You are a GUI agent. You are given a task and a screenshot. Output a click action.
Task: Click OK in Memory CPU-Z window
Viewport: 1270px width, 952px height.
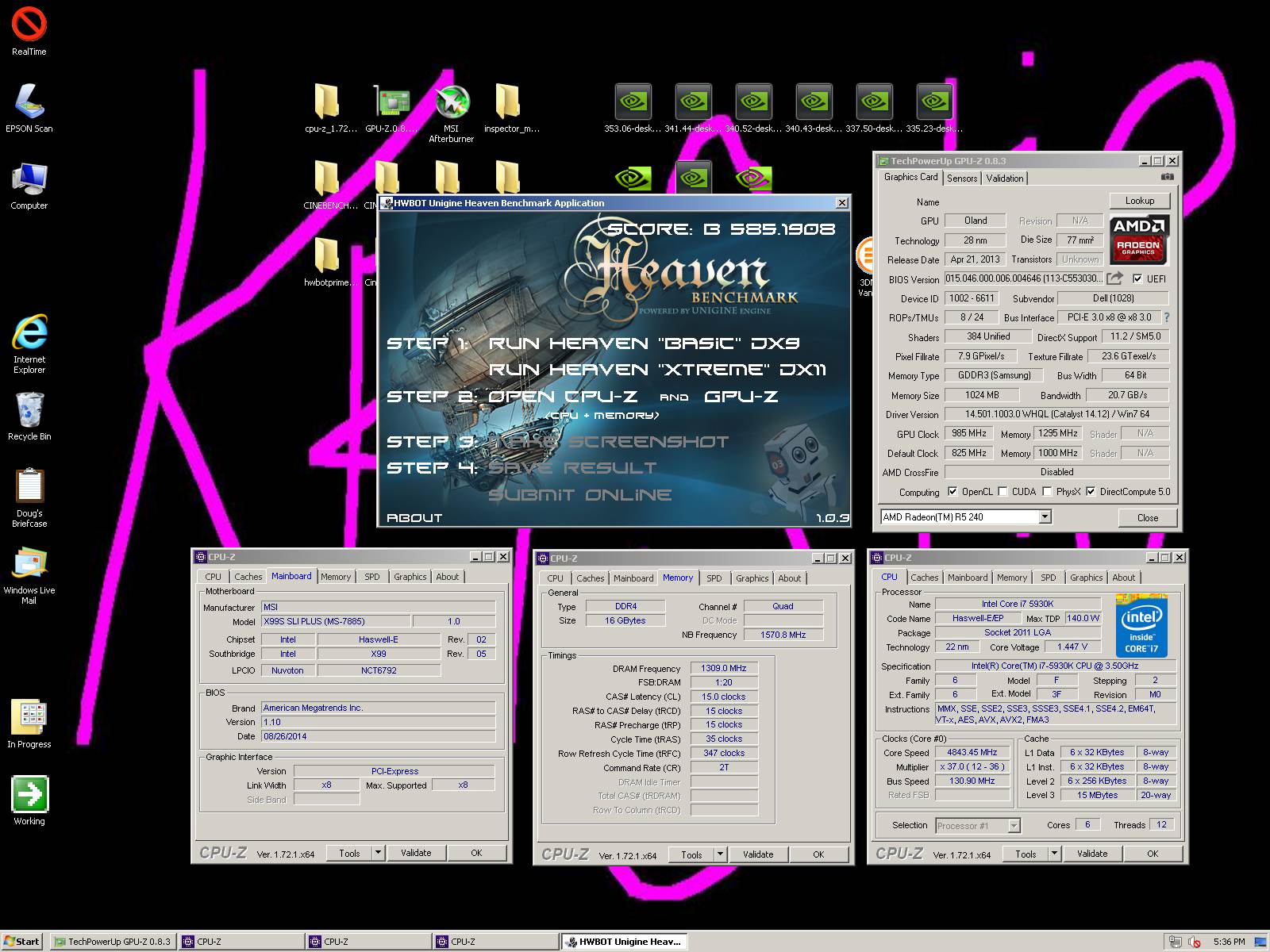(818, 854)
